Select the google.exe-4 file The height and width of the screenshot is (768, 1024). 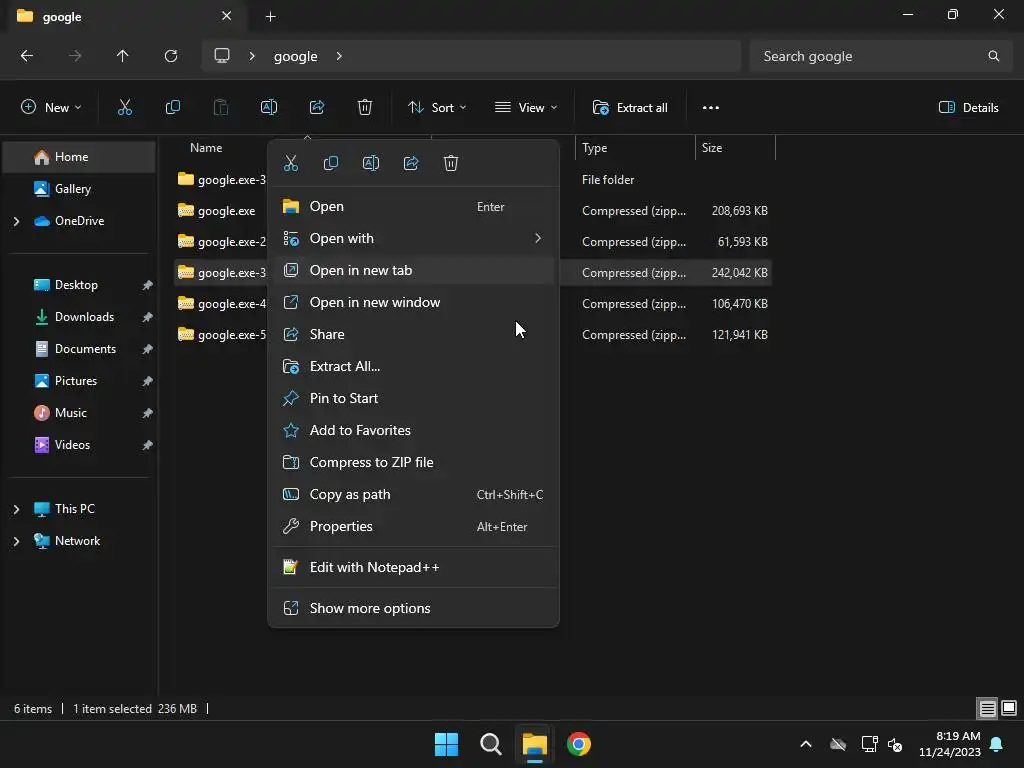[x=222, y=304]
